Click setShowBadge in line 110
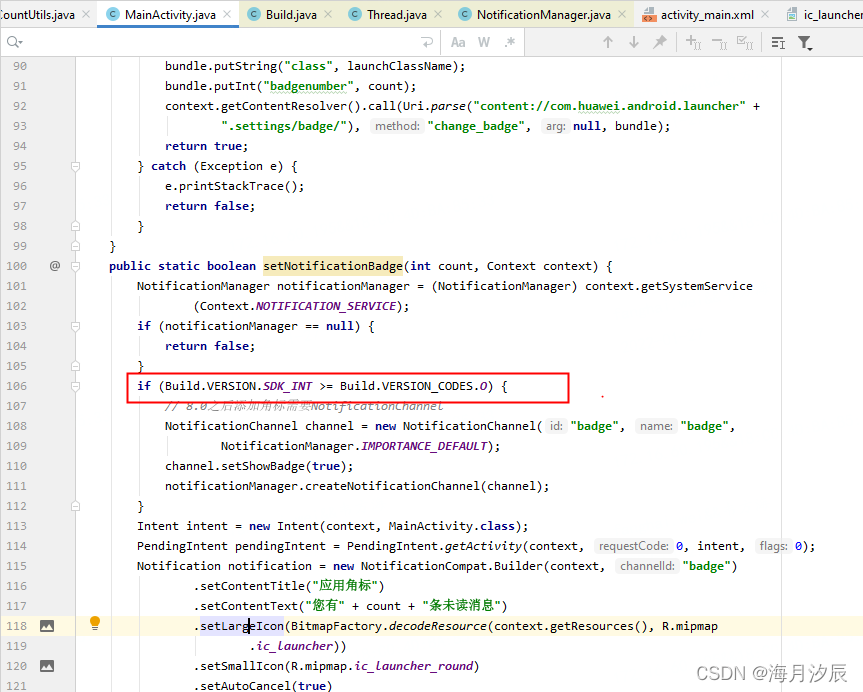Screen dimensions: 863x692 [263, 466]
